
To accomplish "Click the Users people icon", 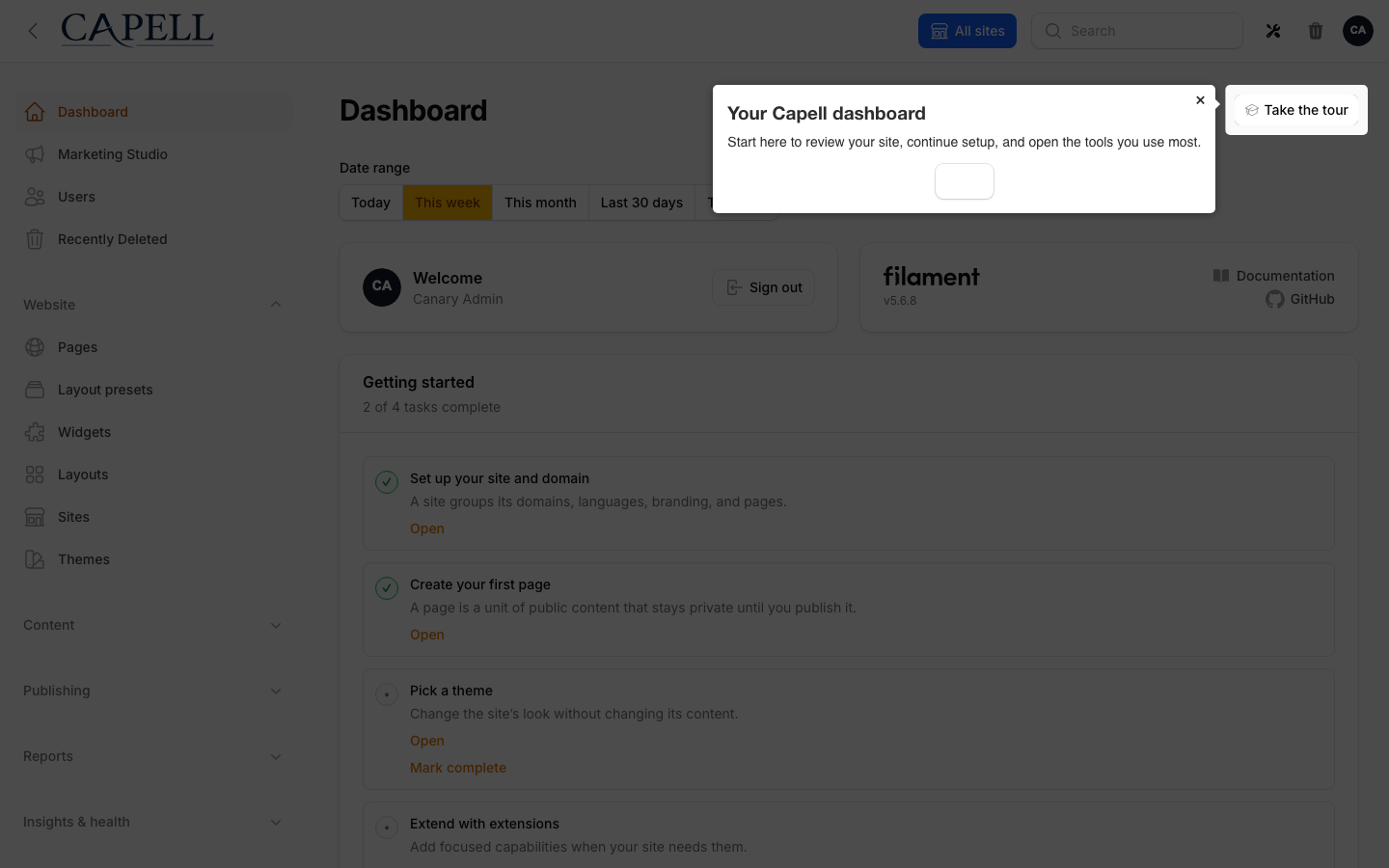I will tap(35, 197).
